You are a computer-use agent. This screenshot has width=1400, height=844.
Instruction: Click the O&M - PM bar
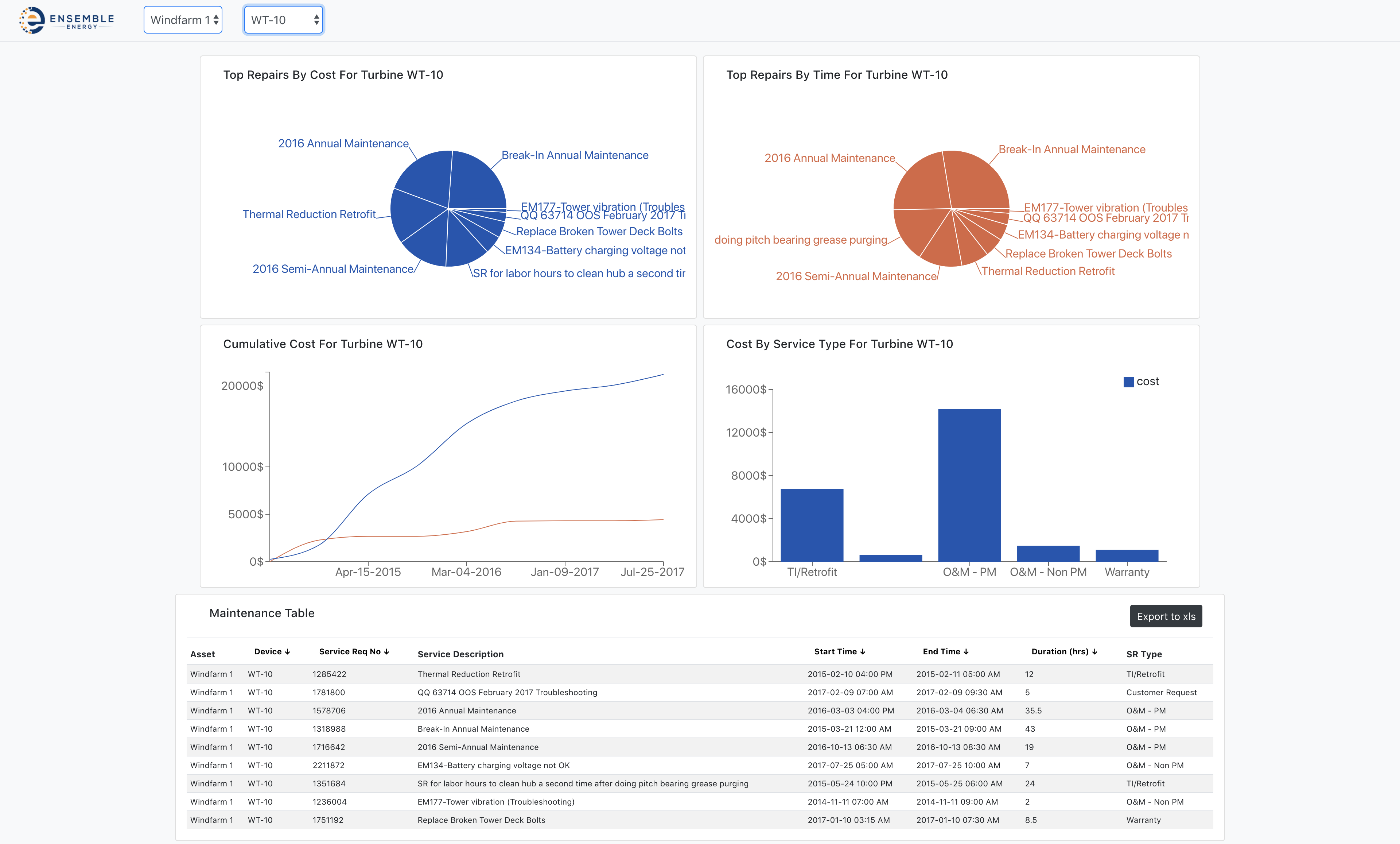(x=969, y=485)
